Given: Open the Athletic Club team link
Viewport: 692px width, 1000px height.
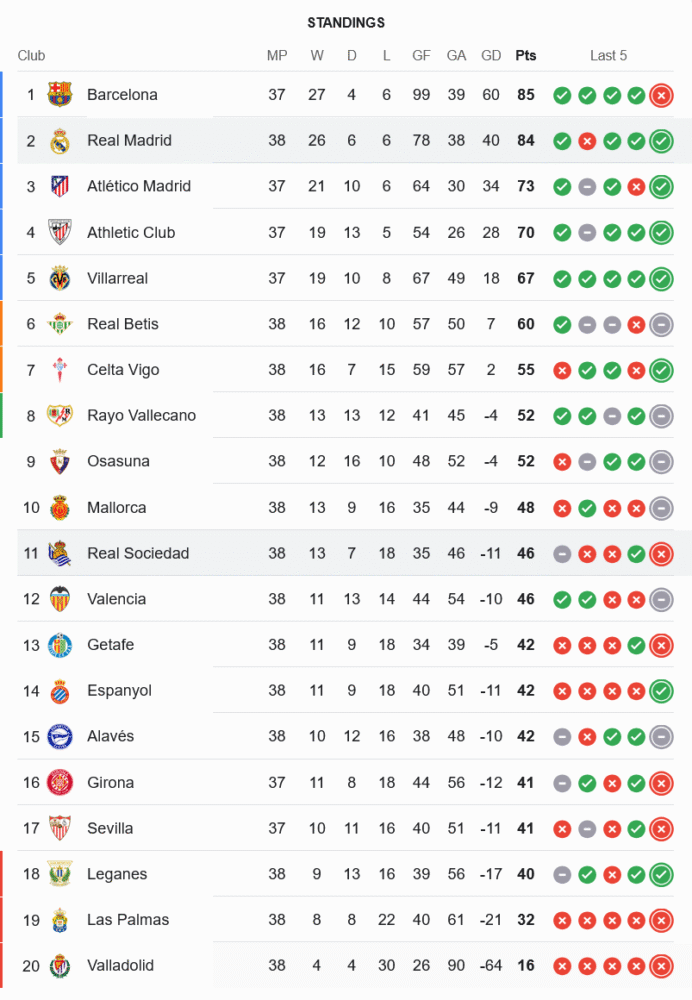Looking at the screenshot, I should pos(131,232).
